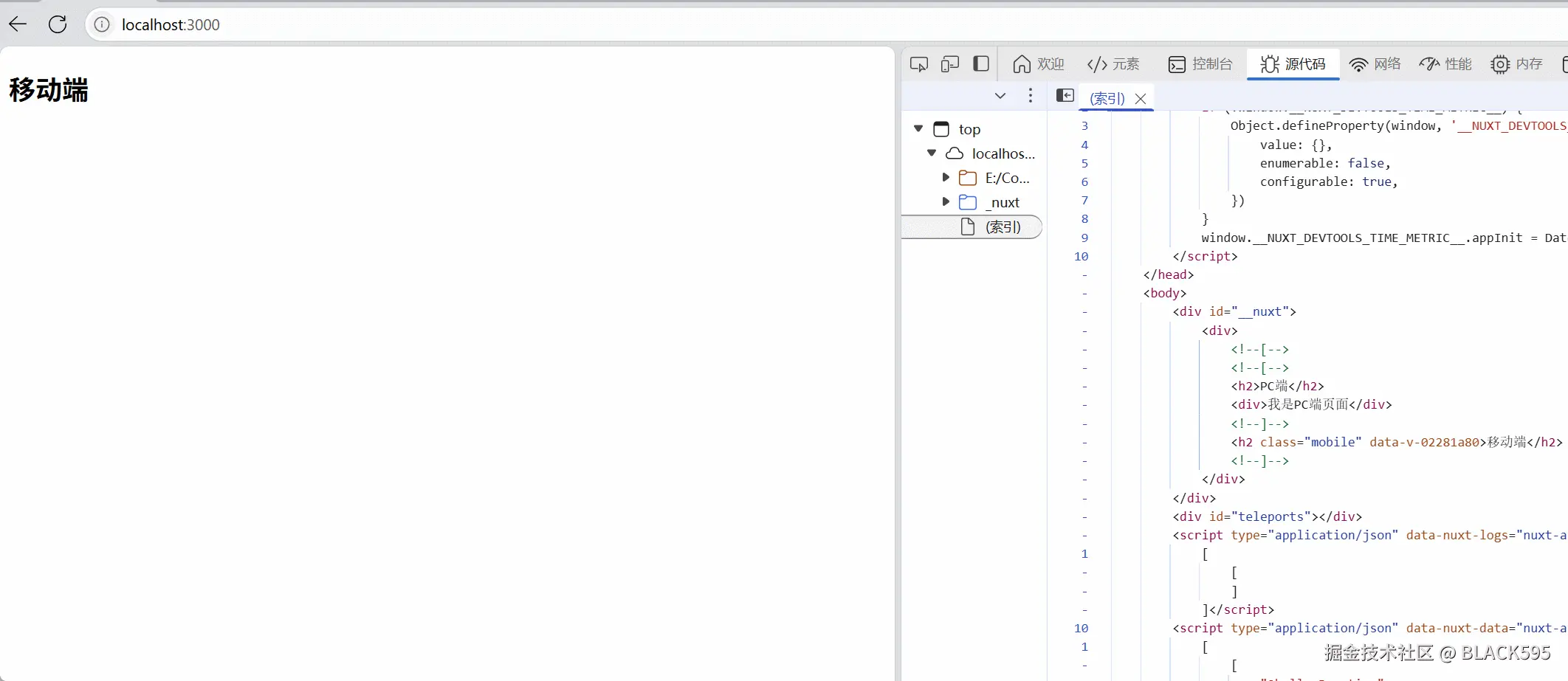Viewport: 1568px width, 681px height.
Task: Expand the E:/Co... folder
Action: [x=946, y=177]
